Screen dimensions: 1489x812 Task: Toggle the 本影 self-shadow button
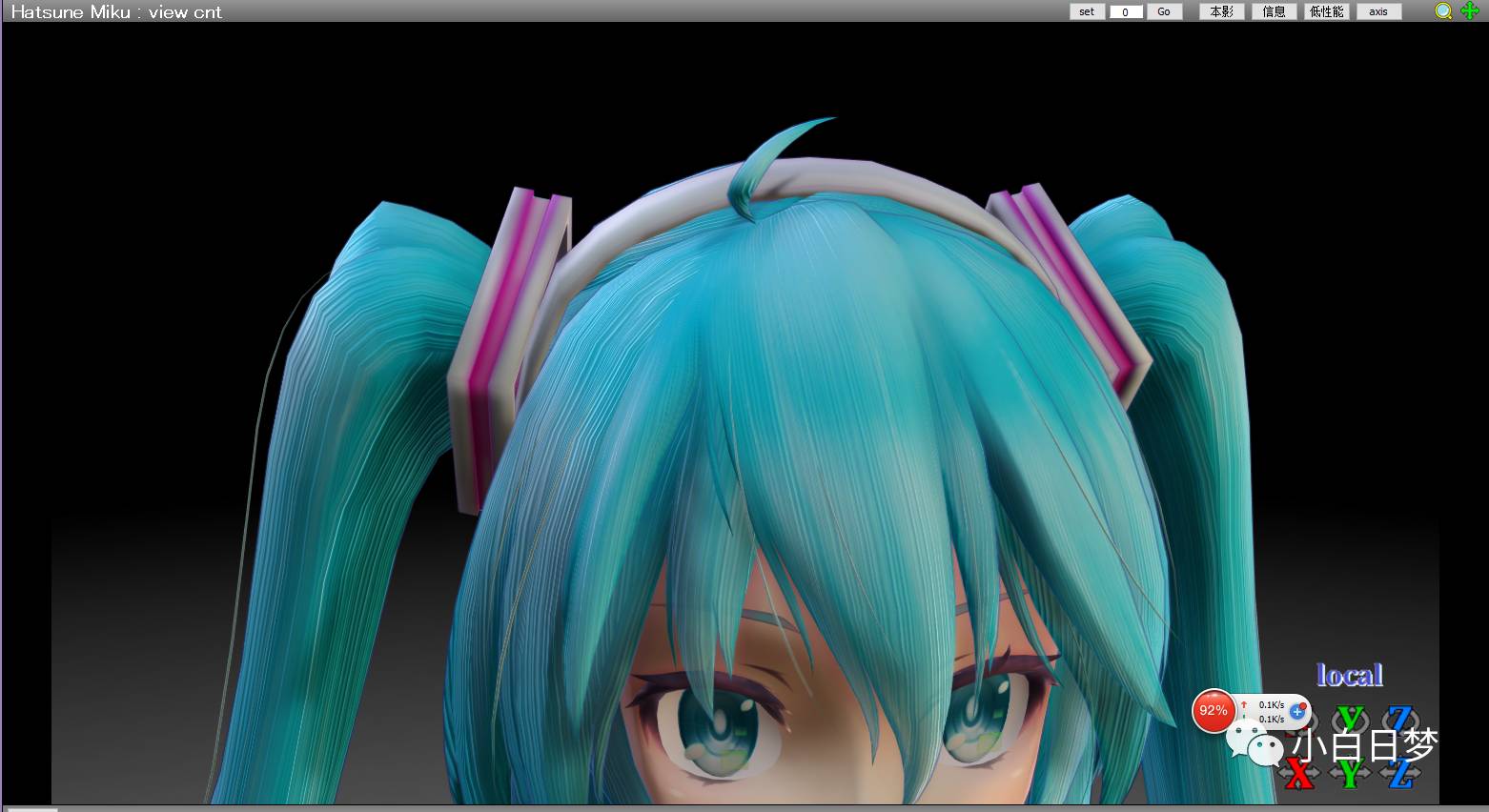(1221, 11)
